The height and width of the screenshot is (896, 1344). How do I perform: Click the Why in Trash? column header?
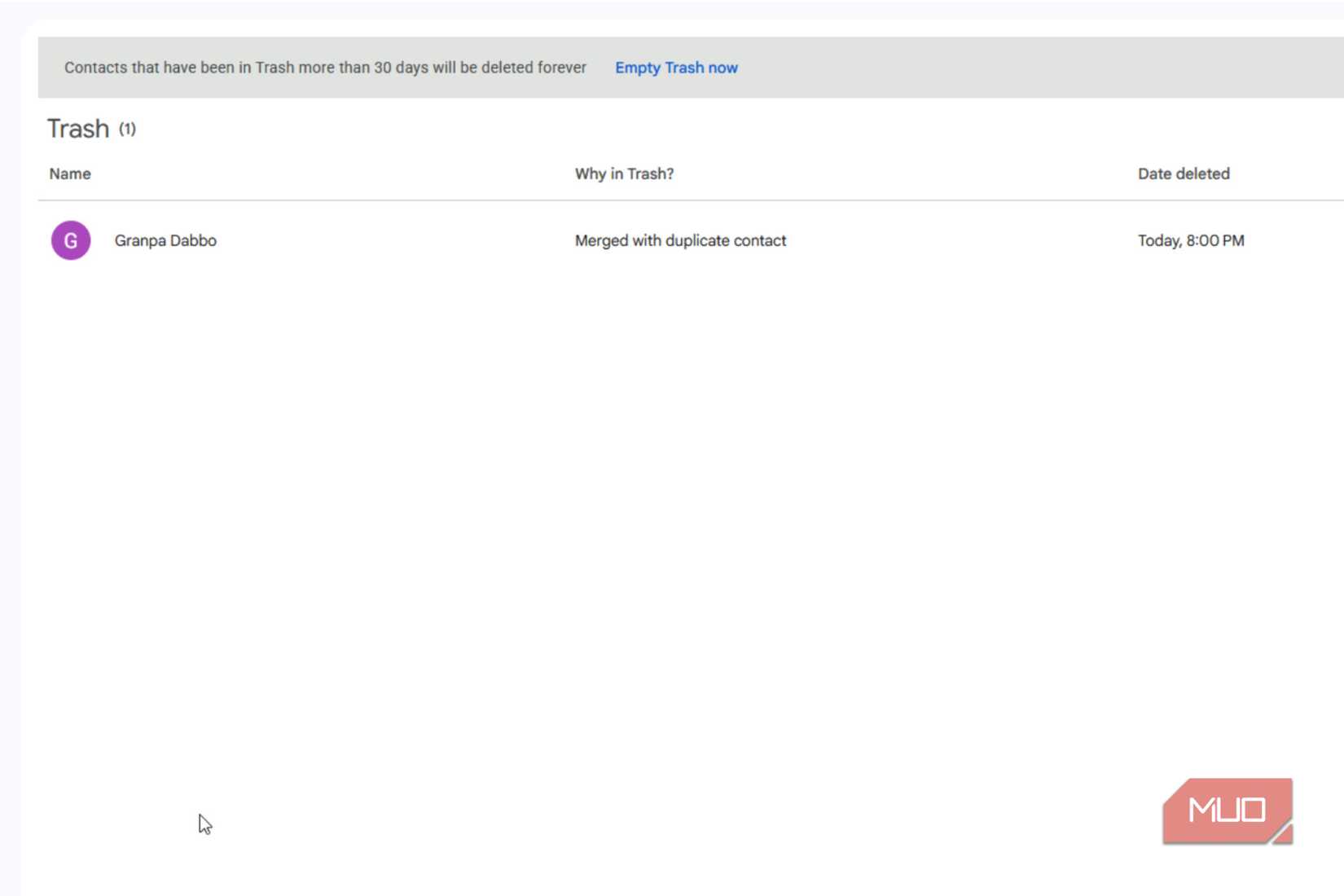[x=624, y=173]
